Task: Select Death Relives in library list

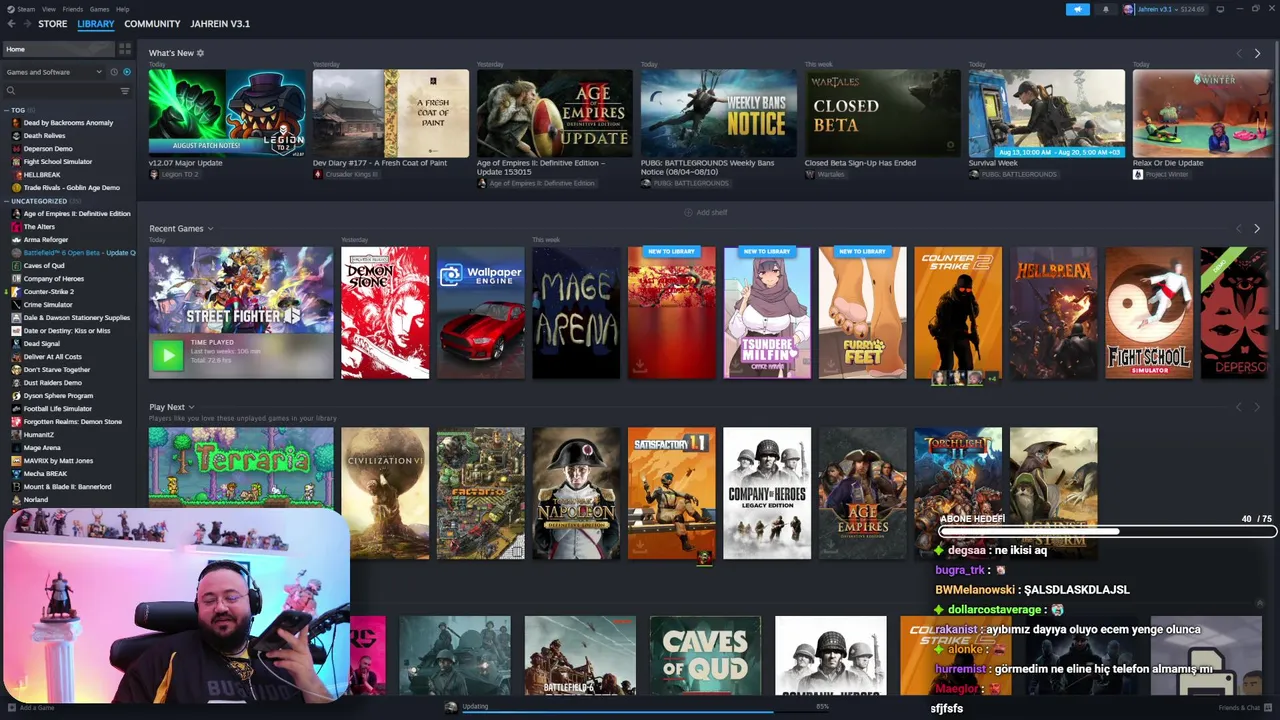Action: [x=44, y=136]
